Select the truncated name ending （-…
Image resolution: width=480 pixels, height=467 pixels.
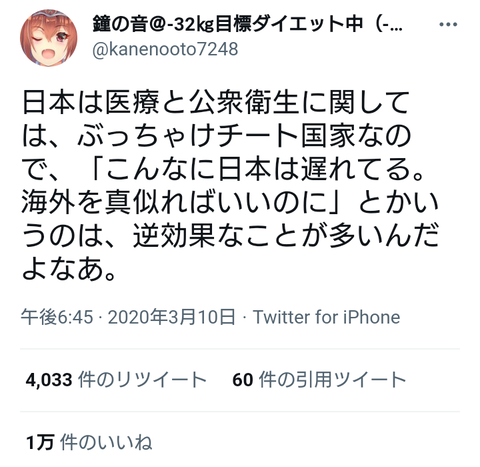(386, 24)
